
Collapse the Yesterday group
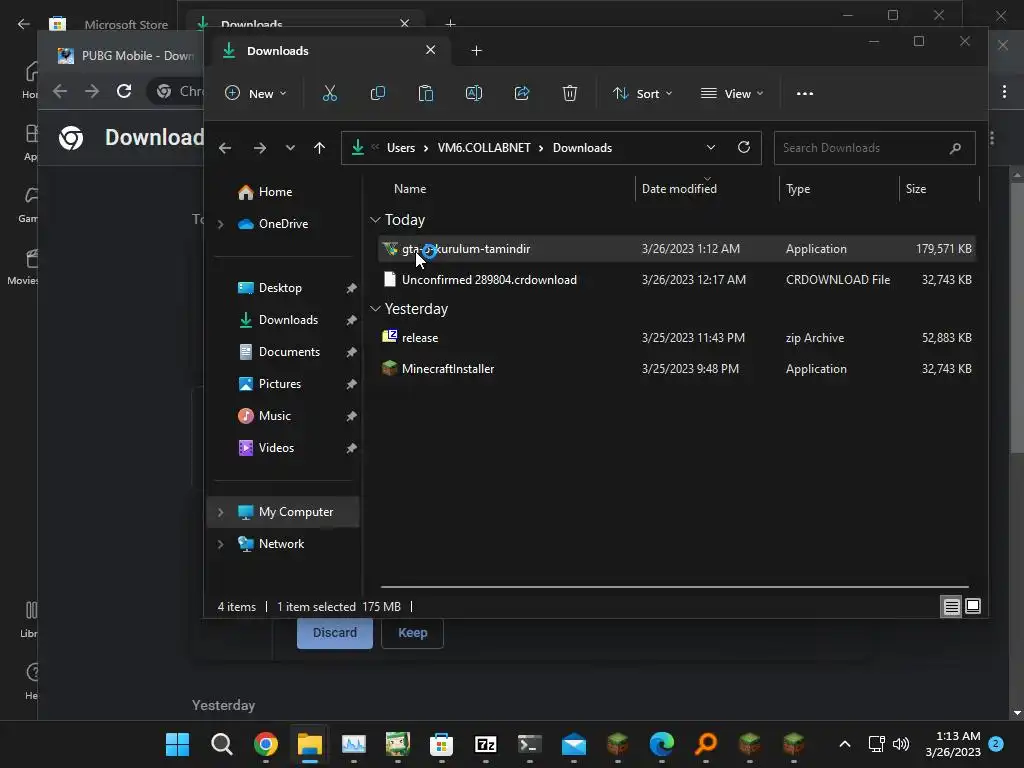click(376, 309)
